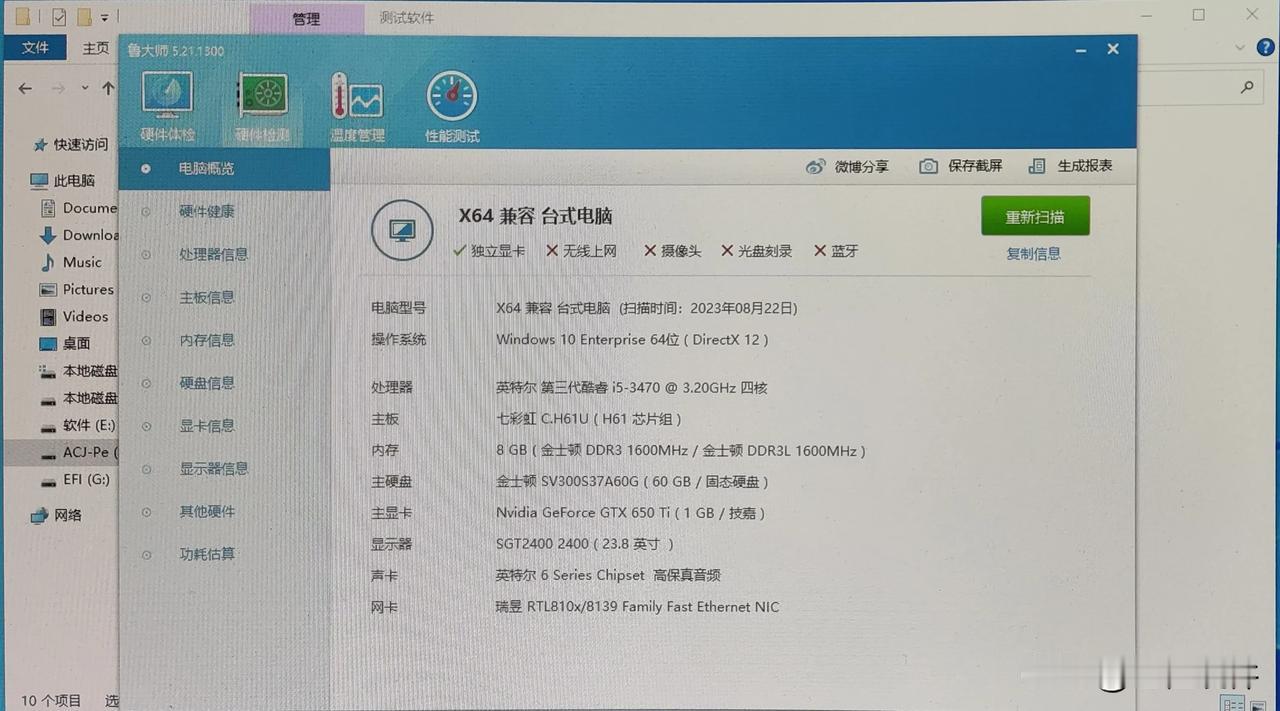Click the 独立显卡 feature indicator
Image resolution: width=1280 pixels, height=711 pixels.
click(489, 251)
